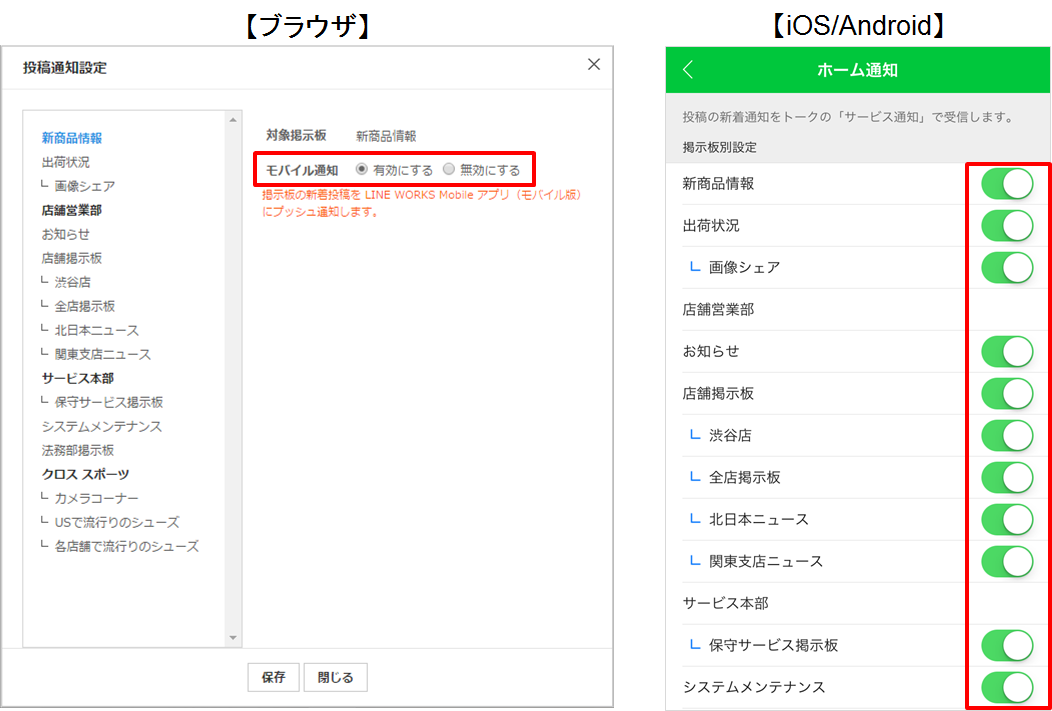Turn off the 画像シェア notification switch
The height and width of the screenshot is (711, 1052).
tap(1006, 268)
